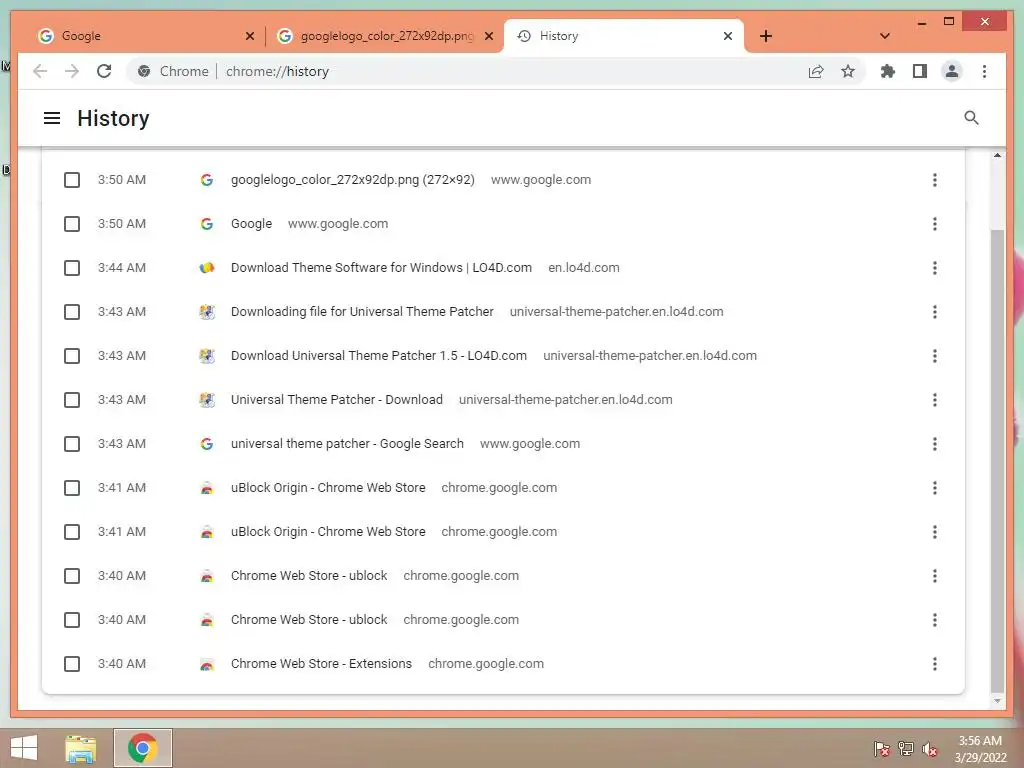
Task: Click the Chrome site info icon in address bar
Action: (144, 71)
